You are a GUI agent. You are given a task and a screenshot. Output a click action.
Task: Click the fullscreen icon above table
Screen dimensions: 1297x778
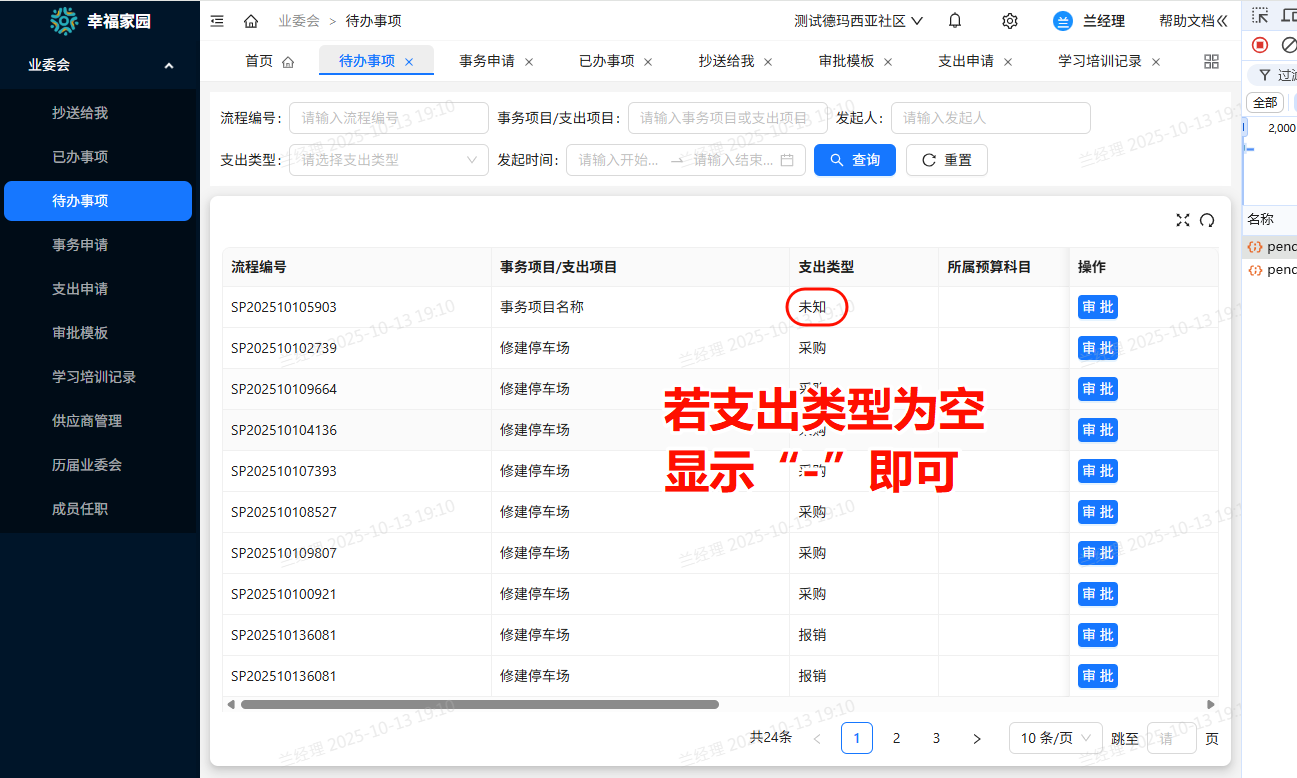tap(1183, 220)
